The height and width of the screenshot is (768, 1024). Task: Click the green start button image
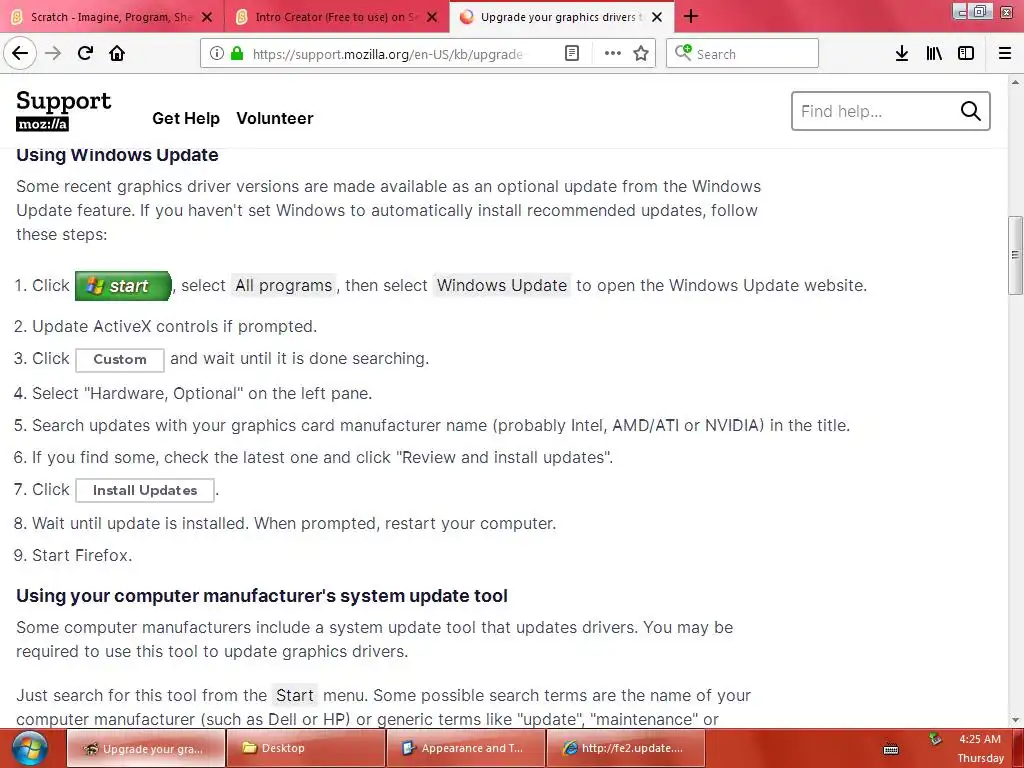pyautogui.click(x=123, y=285)
